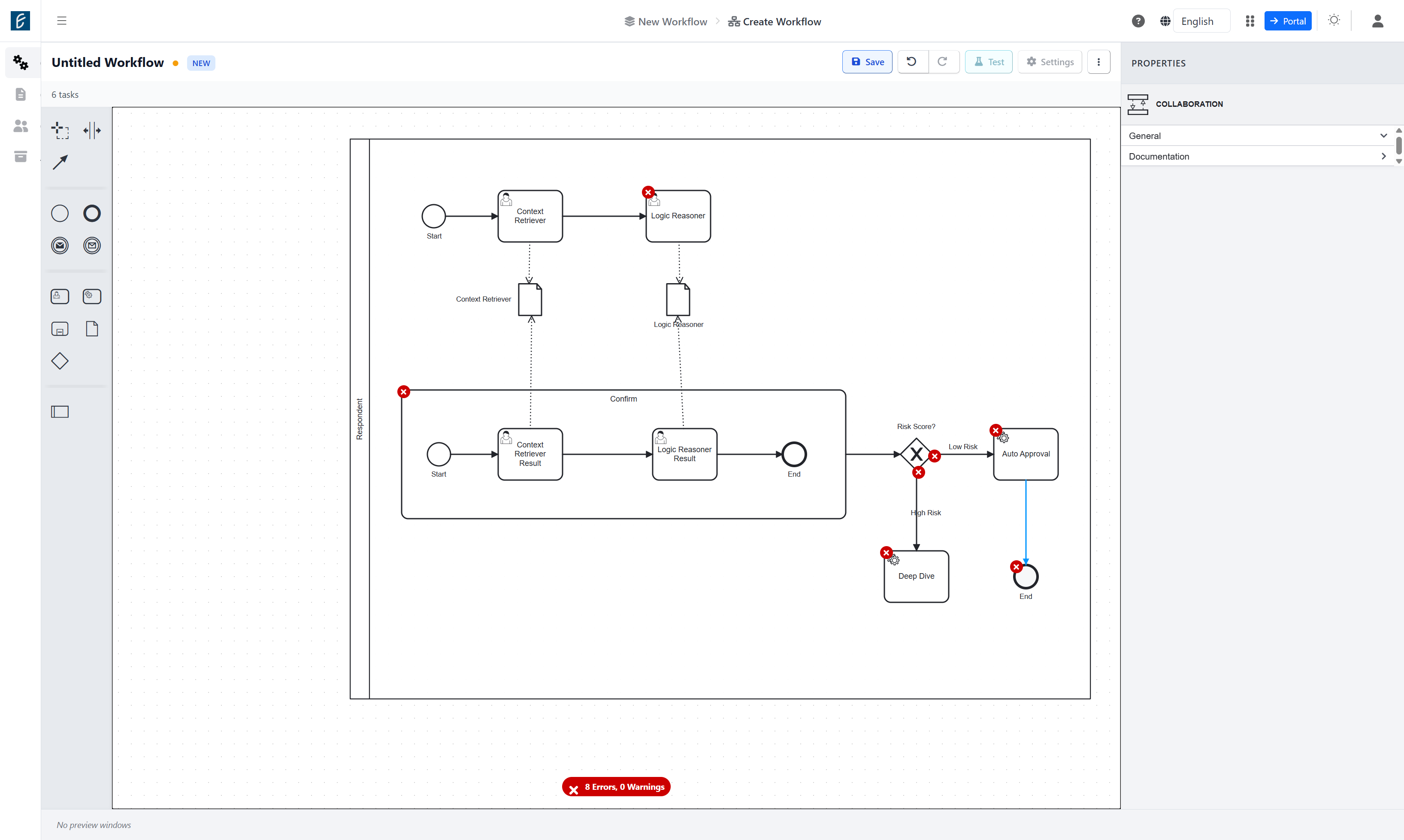The width and height of the screenshot is (1404, 840).
Task: Select the message start event palette icon
Action: coord(60,246)
